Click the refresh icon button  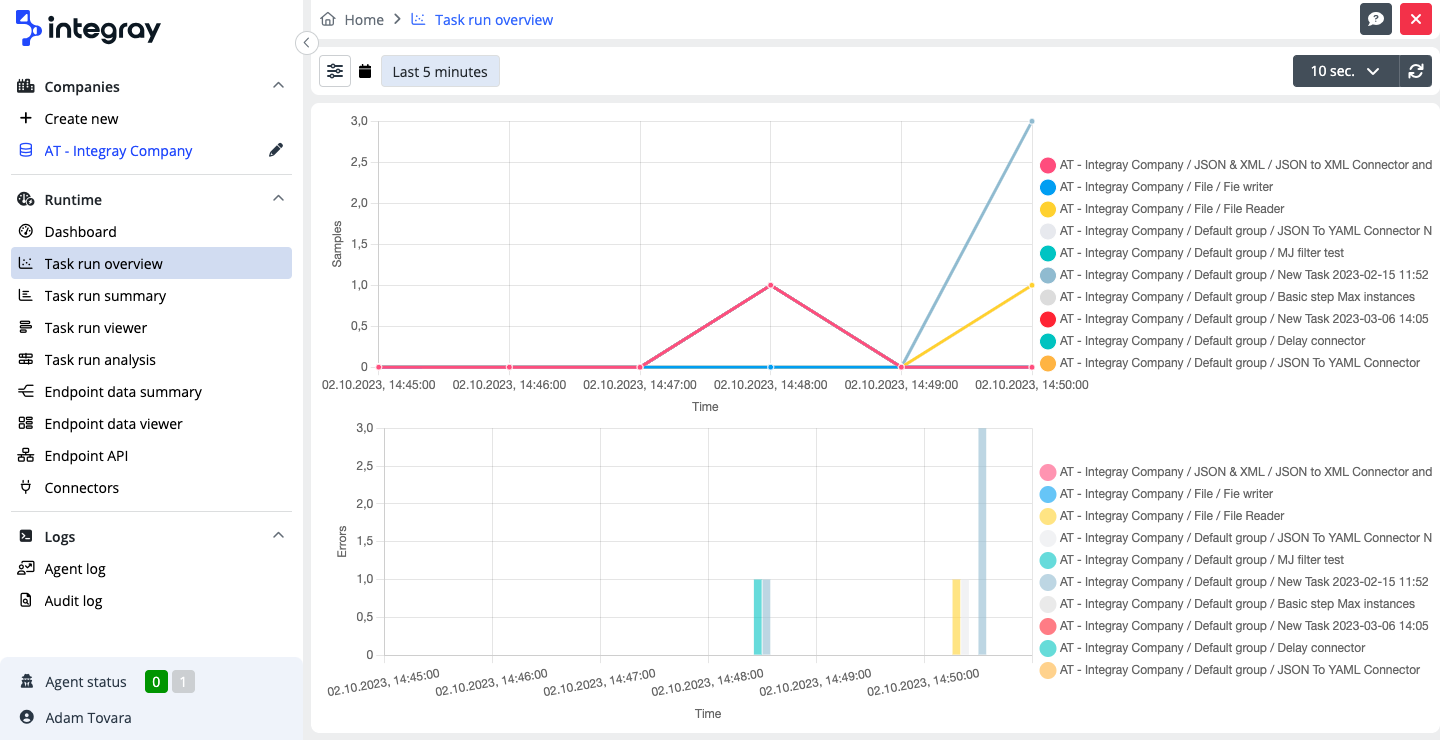pos(1415,71)
